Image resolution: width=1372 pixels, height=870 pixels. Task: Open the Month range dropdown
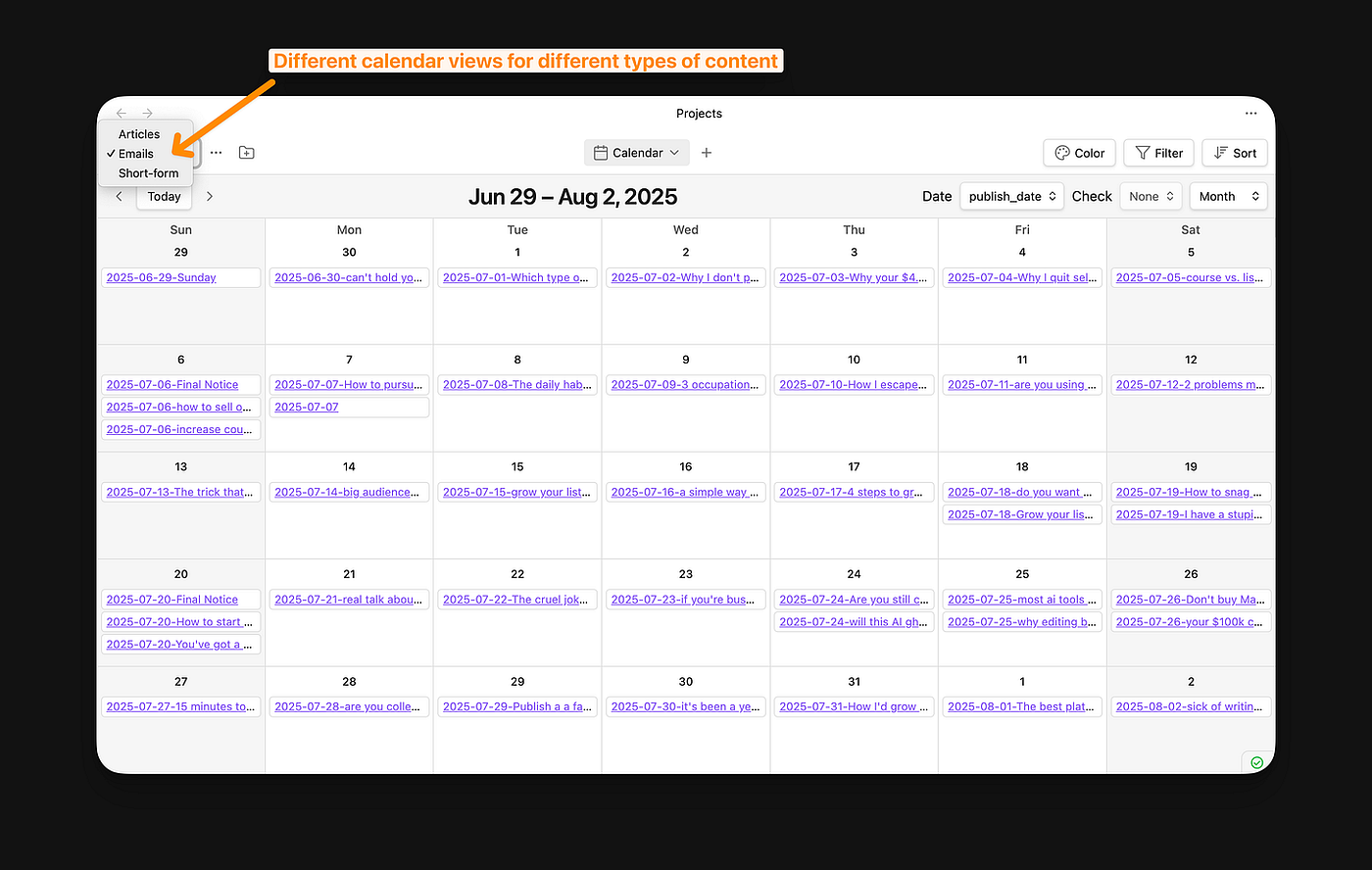pyautogui.click(x=1228, y=197)
